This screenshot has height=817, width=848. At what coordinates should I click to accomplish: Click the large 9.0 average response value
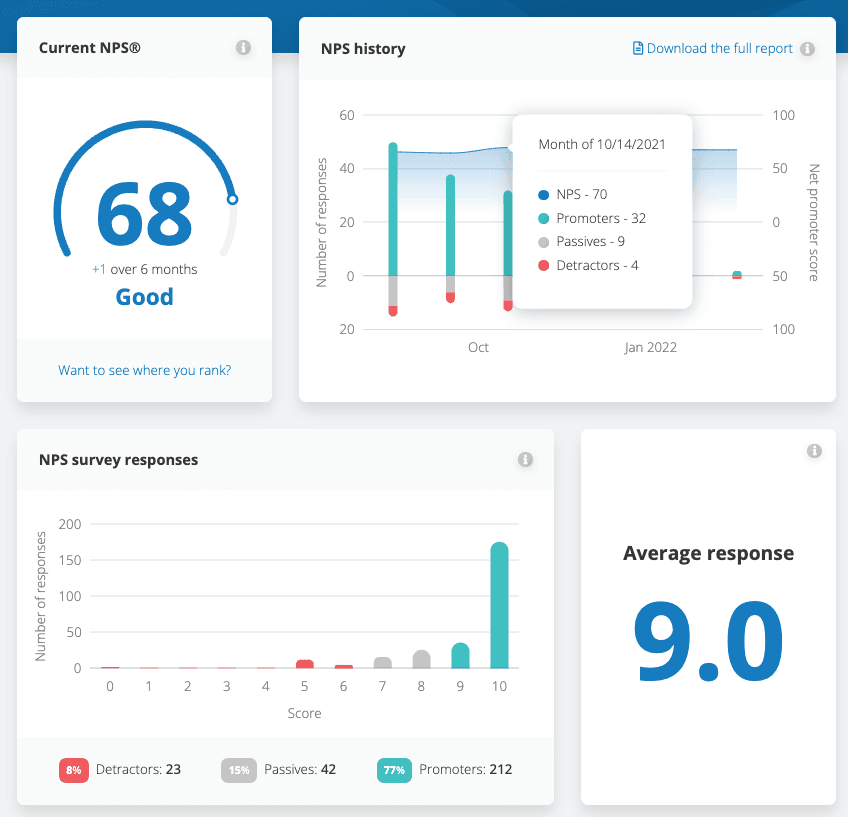click(708, 640)
